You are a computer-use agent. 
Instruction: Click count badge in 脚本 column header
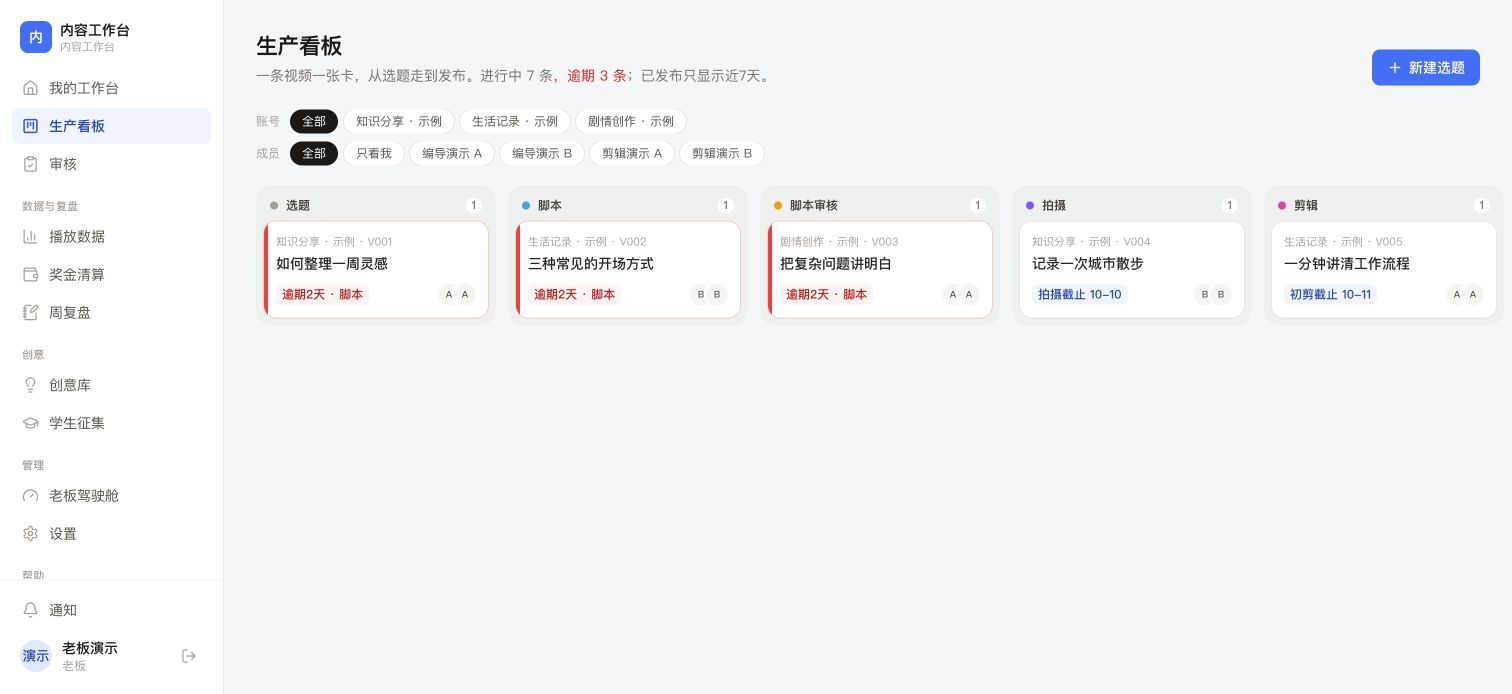pyautogui.click(x=725, y=205)
